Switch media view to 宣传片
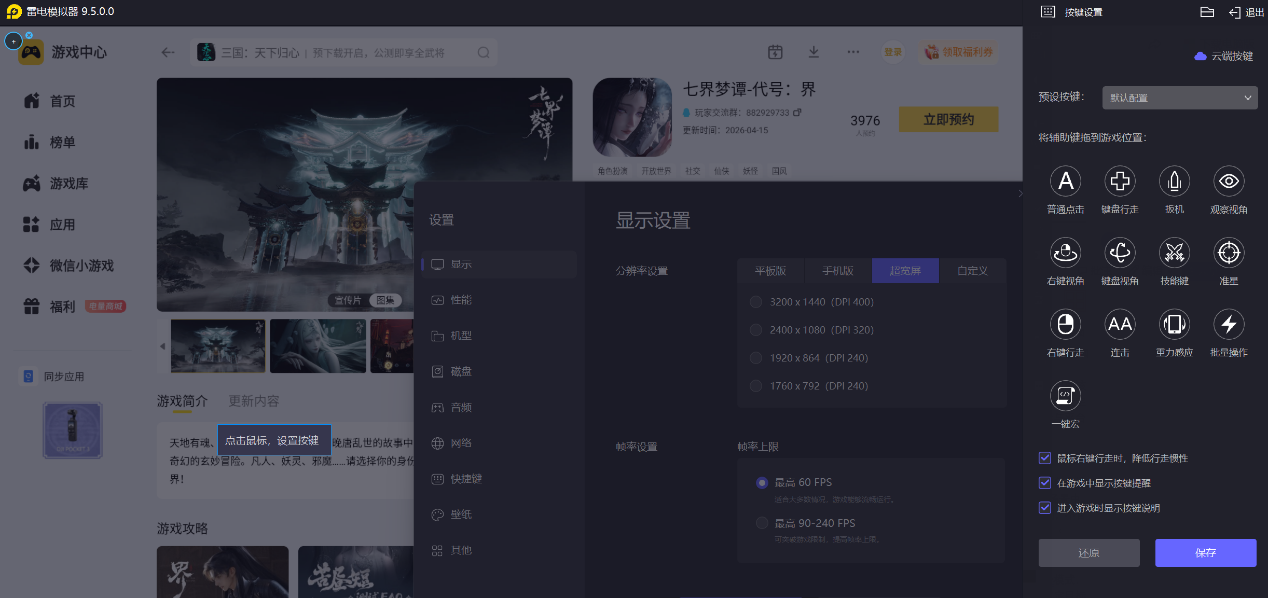1268x598 pixels. point(347,300)
